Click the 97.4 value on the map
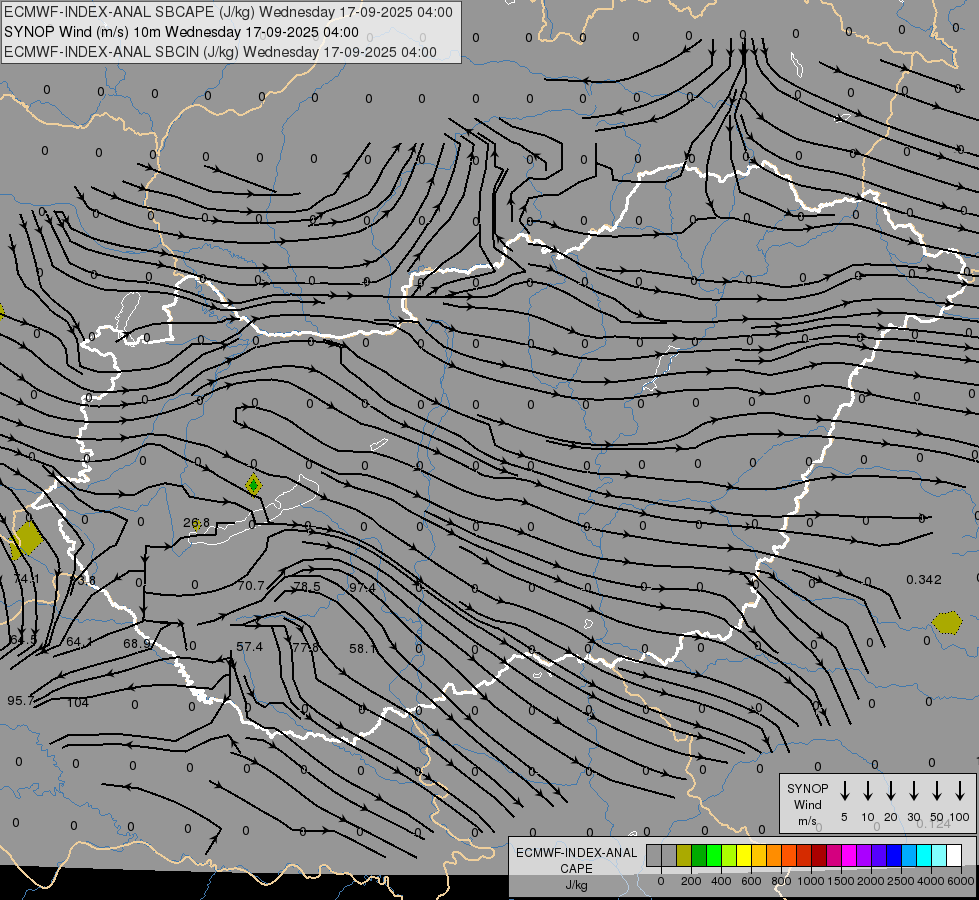Screen dimensions: 979x900 pyautogui.click(x=362, y=588)
